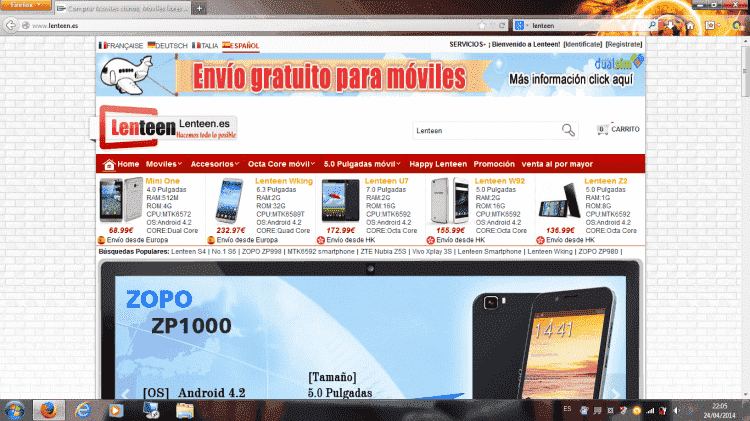
Task: Click the Lenteen W92 phone thumbnail
Action: point(450,201)
